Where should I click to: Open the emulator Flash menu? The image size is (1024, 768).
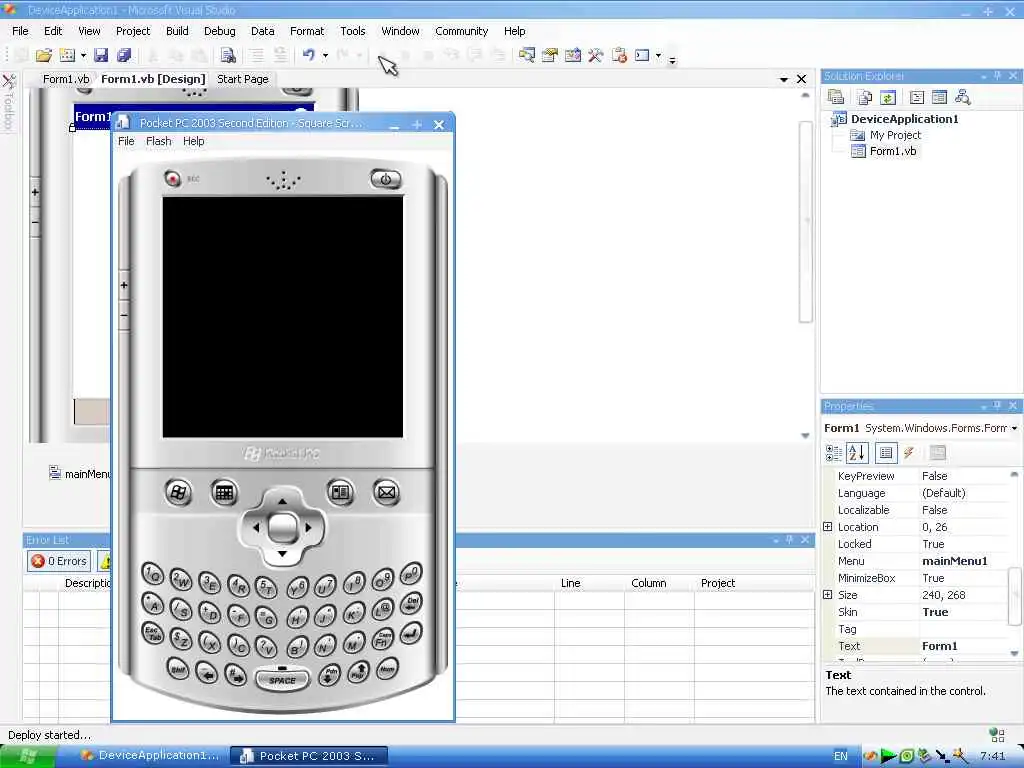pos(159,141)
